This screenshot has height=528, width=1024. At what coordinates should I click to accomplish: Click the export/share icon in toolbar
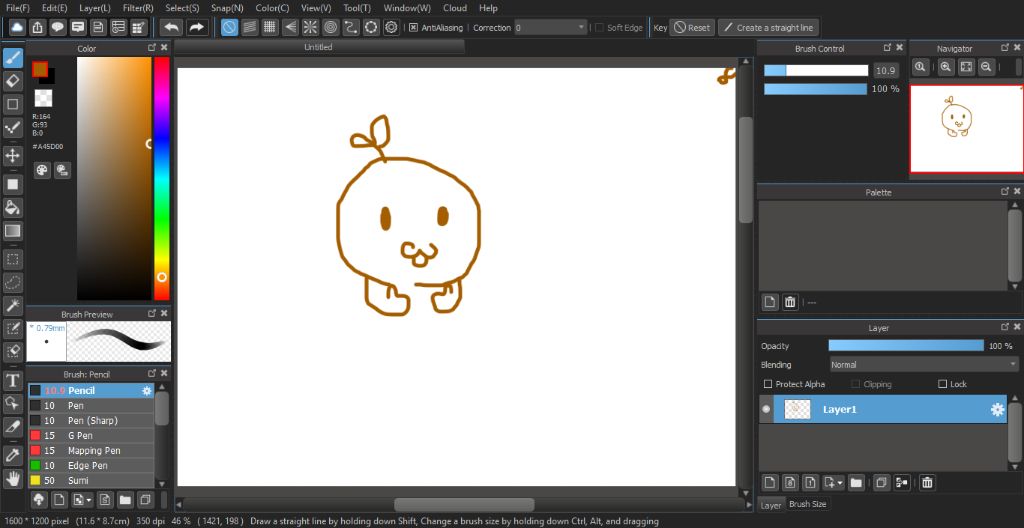click(38, 27)
